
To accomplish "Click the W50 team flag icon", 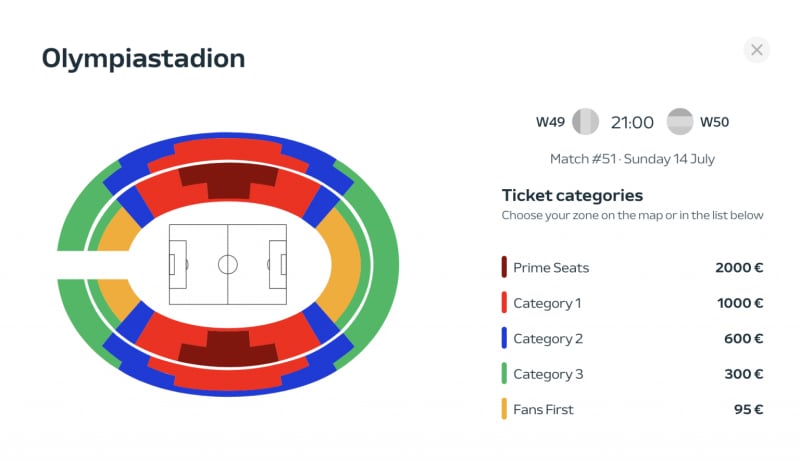I will pos(680,122).
